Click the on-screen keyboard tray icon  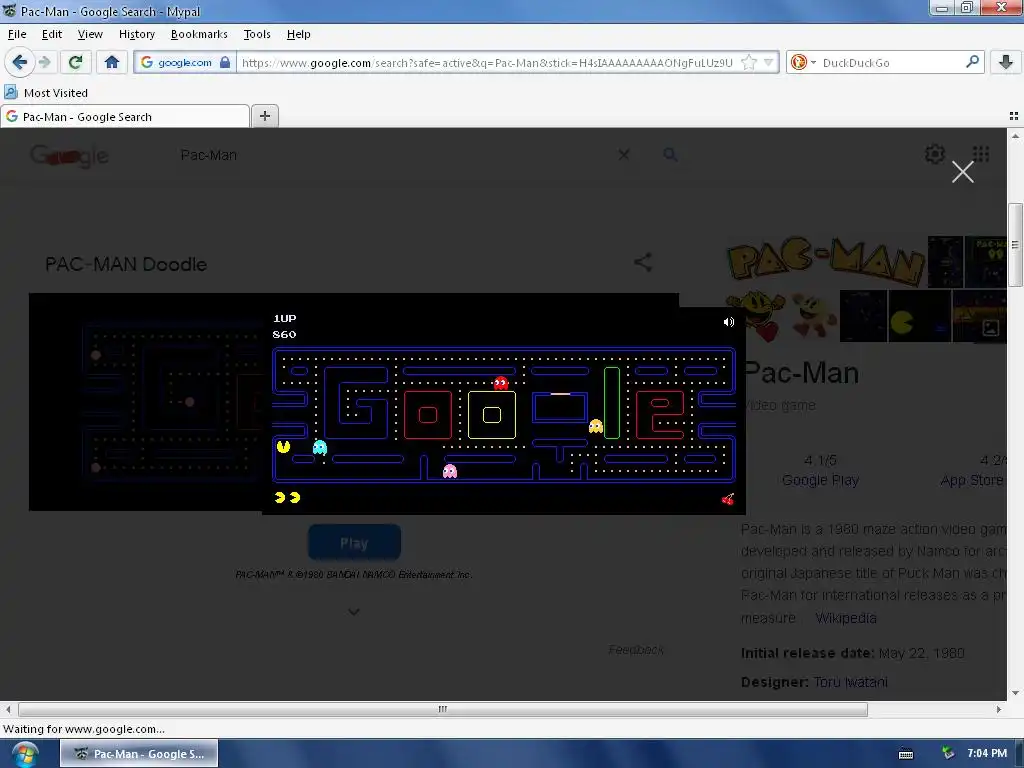click(906, 754)
